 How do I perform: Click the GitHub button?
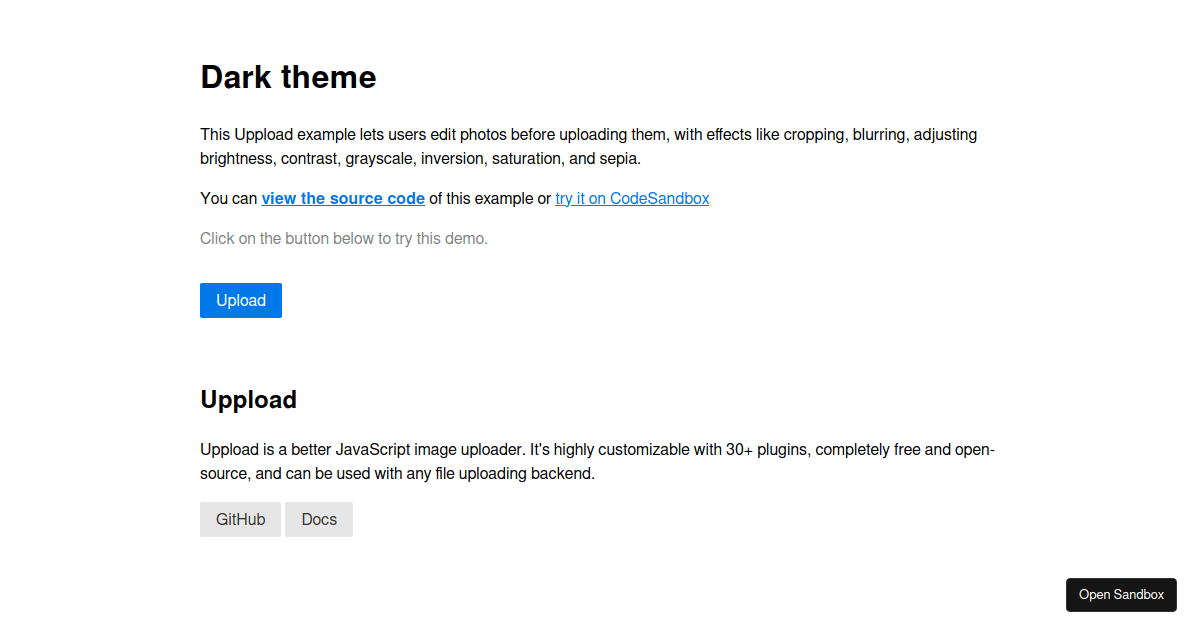coord(240,519)
